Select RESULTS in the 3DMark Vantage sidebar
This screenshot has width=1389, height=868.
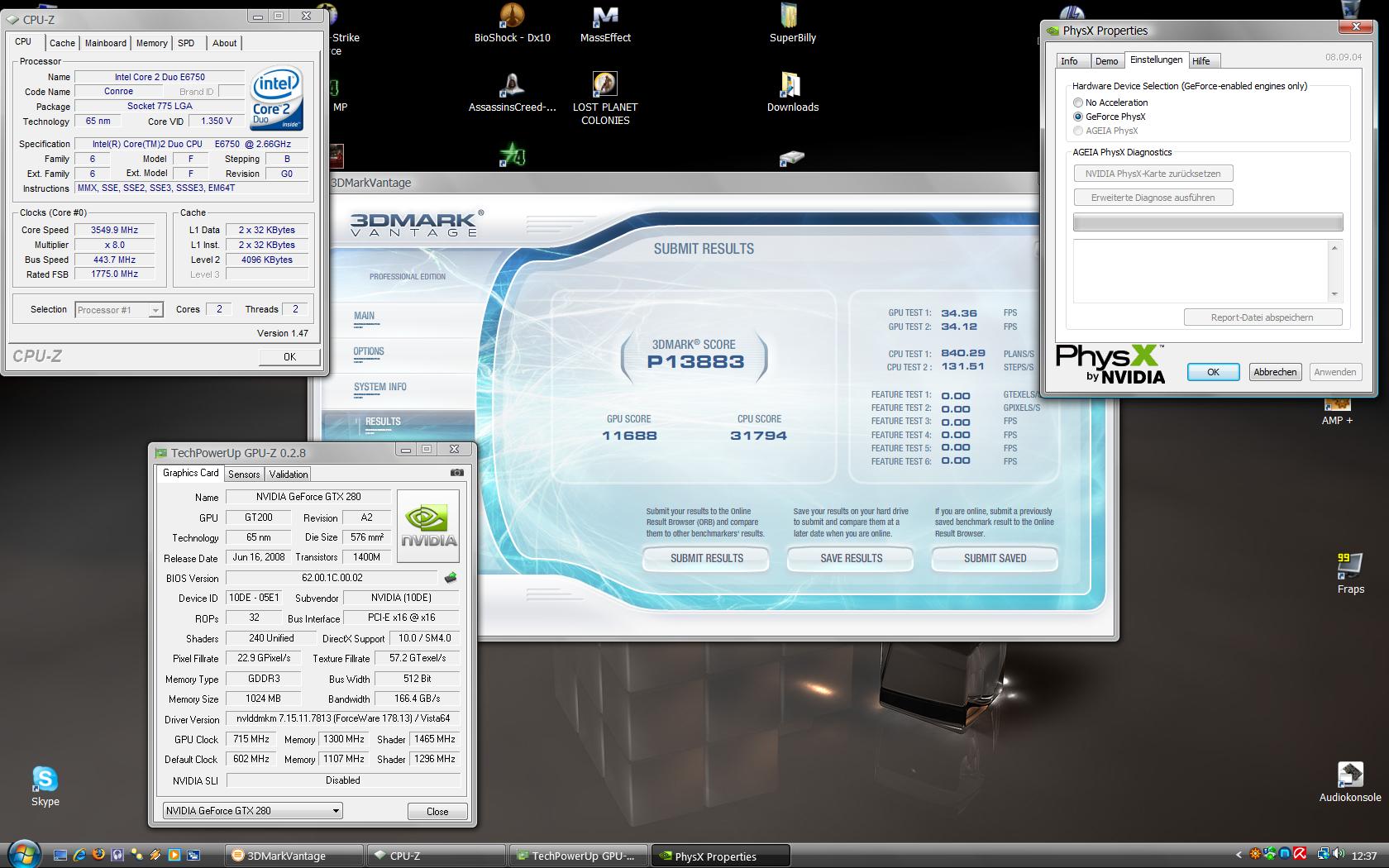(x=383, y=422)
